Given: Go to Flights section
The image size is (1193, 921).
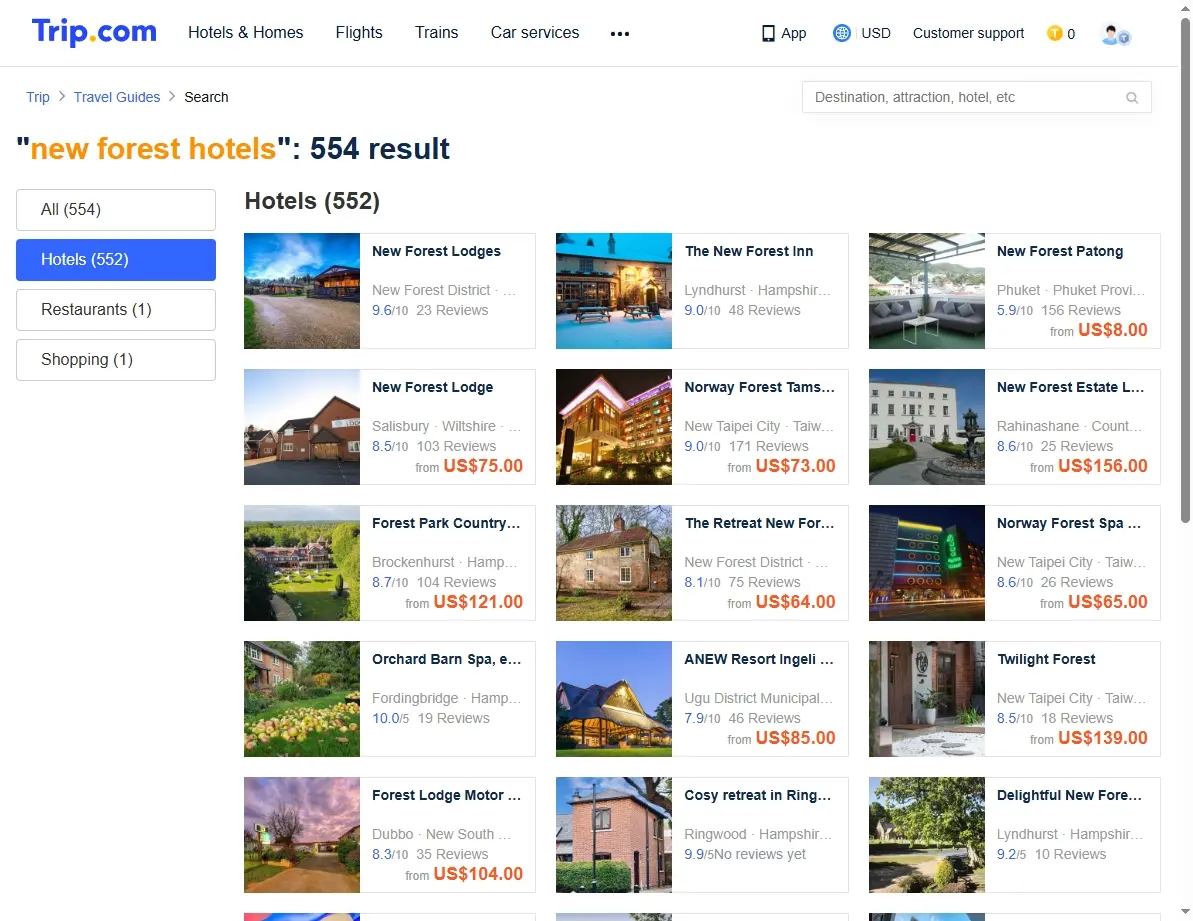Looking at the screenshot, I should (x=359, y=33).
